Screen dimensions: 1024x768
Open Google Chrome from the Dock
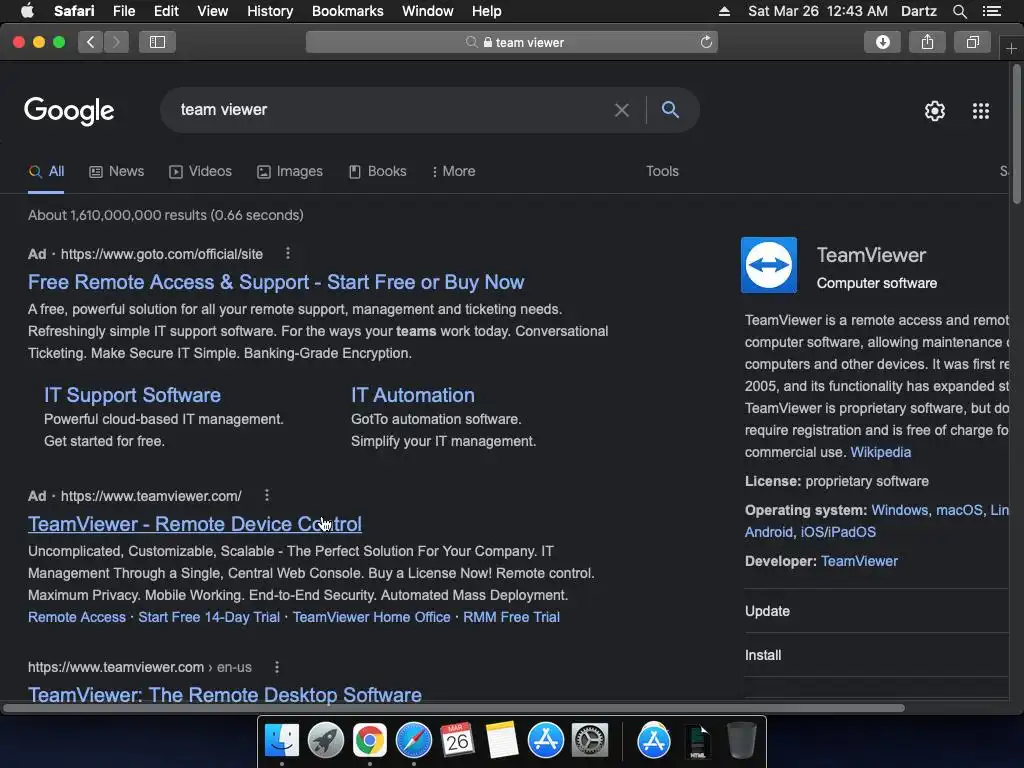coord(370,741)
